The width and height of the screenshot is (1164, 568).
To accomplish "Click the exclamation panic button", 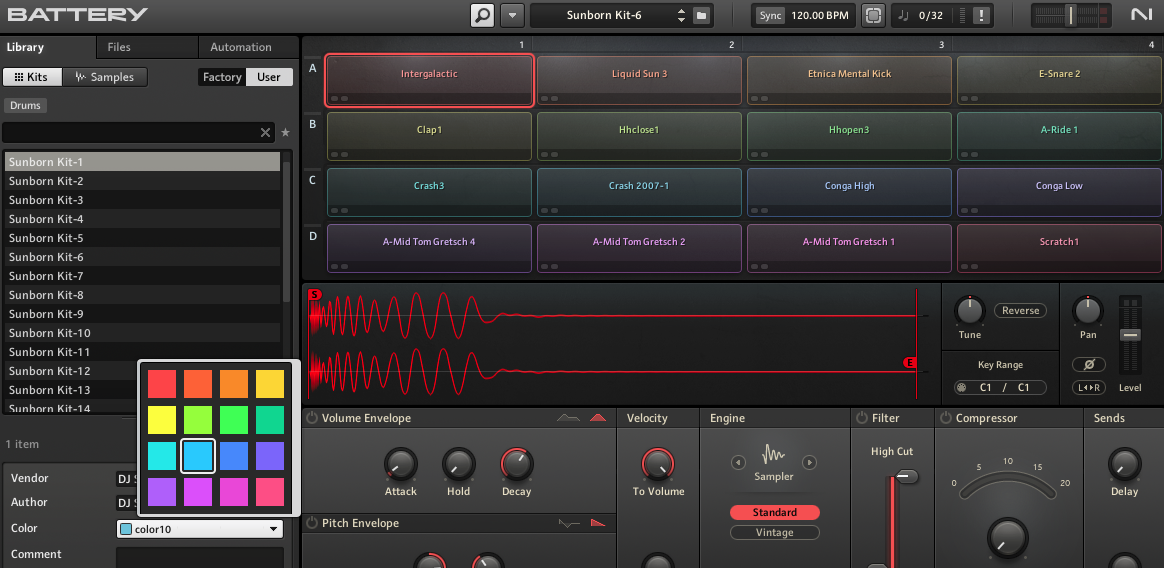I will pos(982,15).
